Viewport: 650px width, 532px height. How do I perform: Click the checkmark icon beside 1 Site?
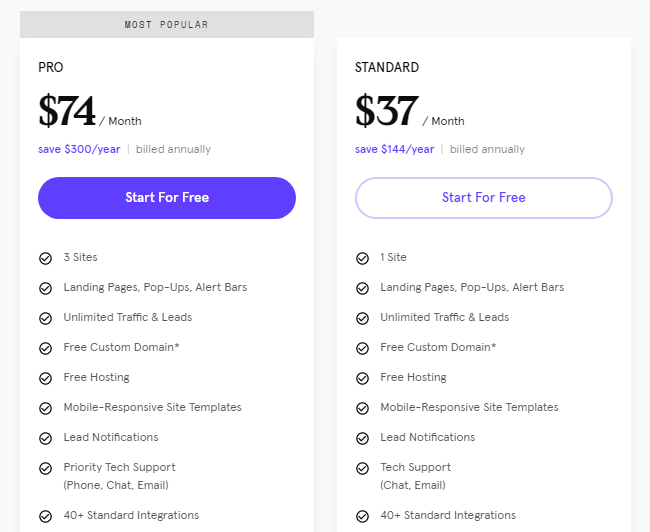tap(362, 258)
